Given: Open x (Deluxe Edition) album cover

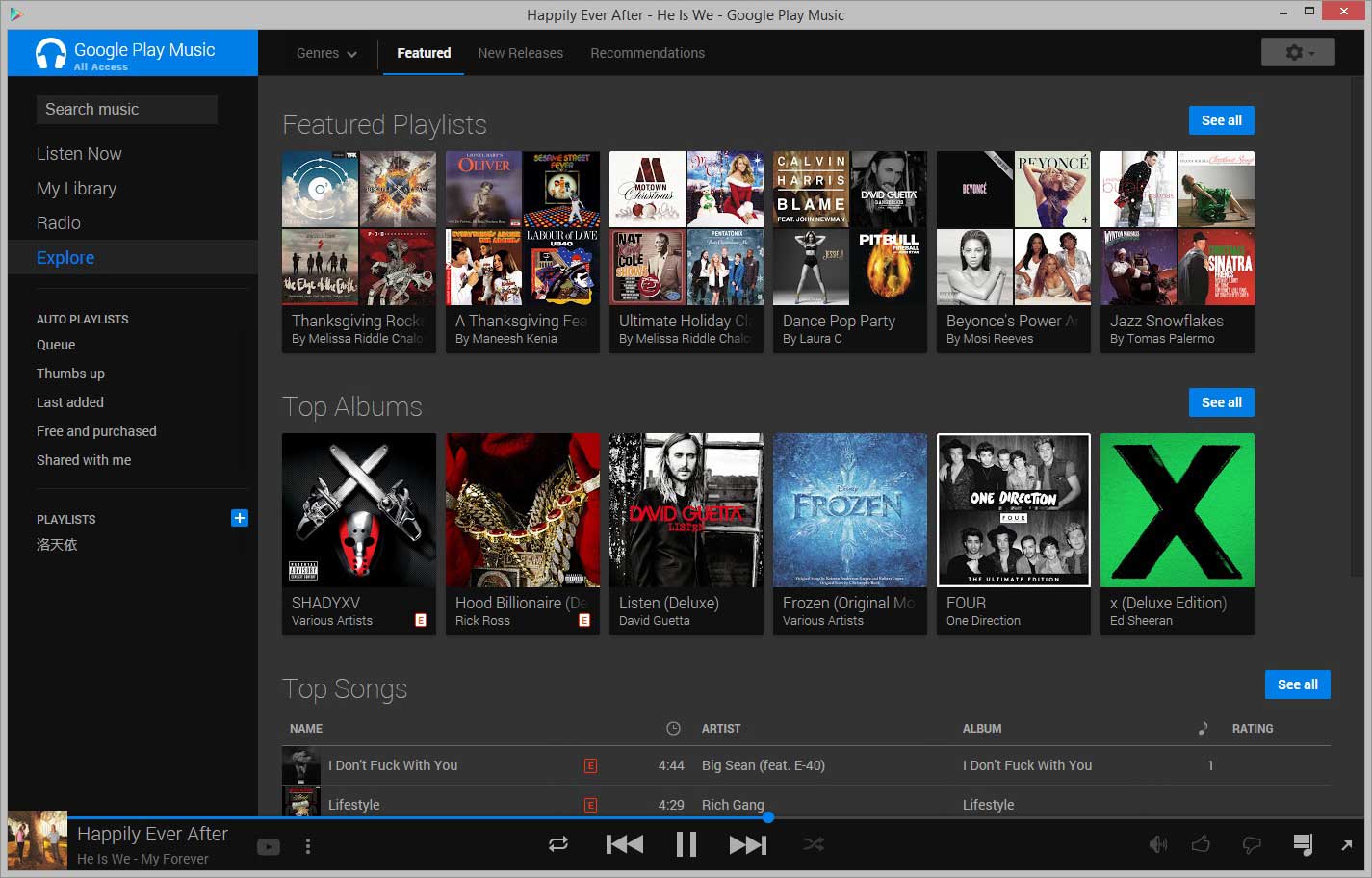Looking at the screenshot, I should [x=1178, y=510].
